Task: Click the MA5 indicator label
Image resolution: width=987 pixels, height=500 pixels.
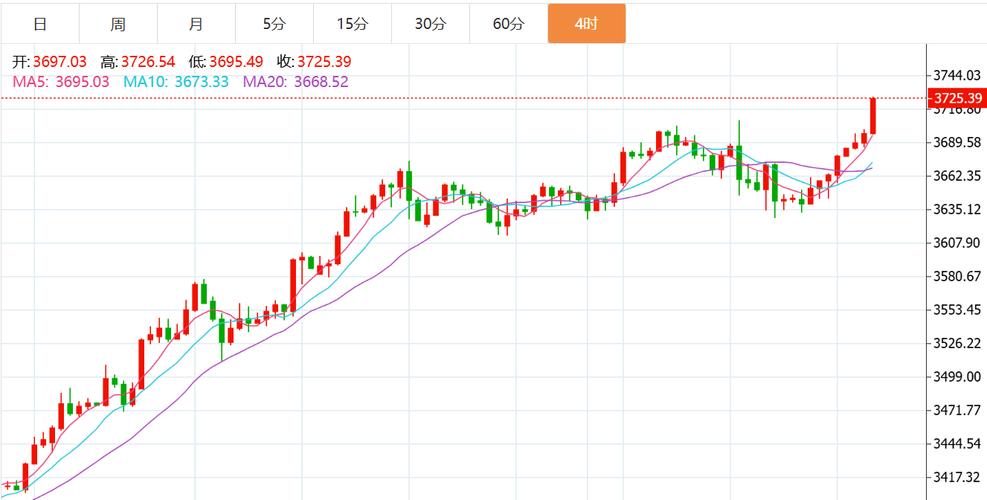Action: tap(61, 82)
